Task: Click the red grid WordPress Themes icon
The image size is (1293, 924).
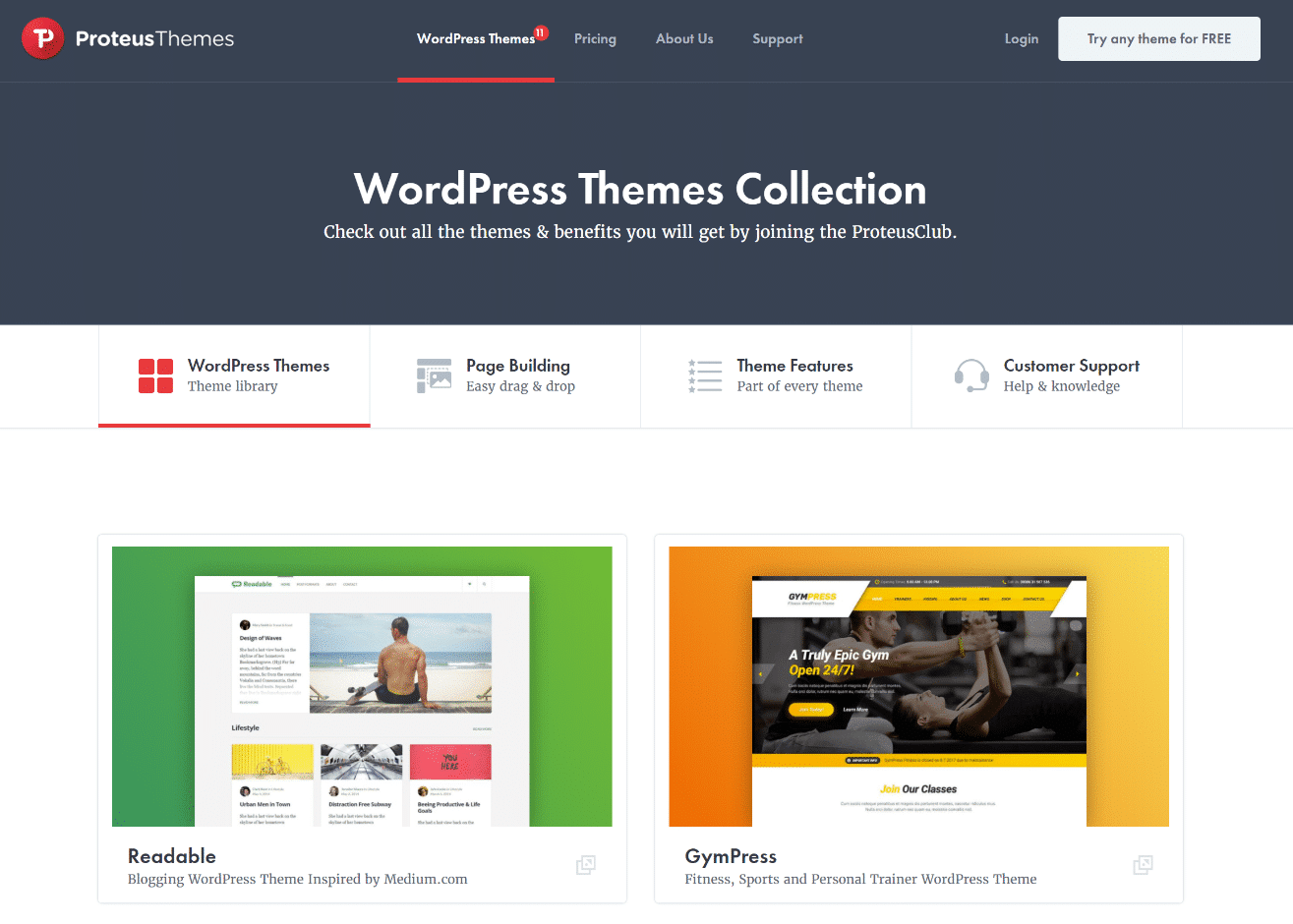Action: pos(155,375)
